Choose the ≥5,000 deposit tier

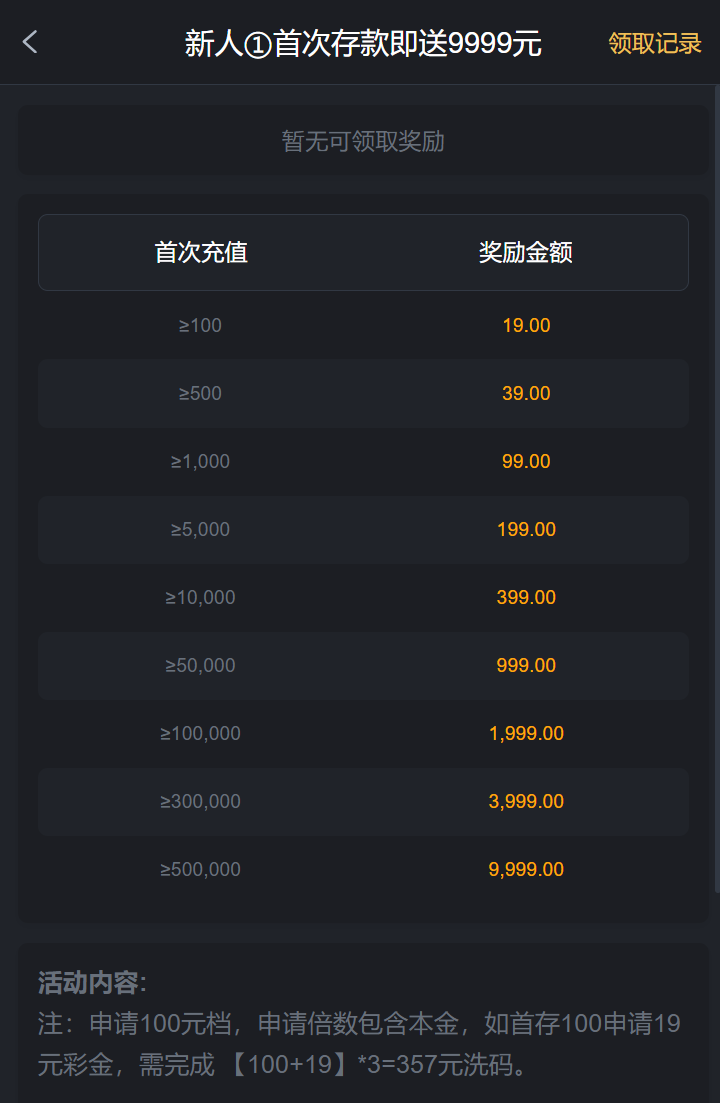pos(200,529)
